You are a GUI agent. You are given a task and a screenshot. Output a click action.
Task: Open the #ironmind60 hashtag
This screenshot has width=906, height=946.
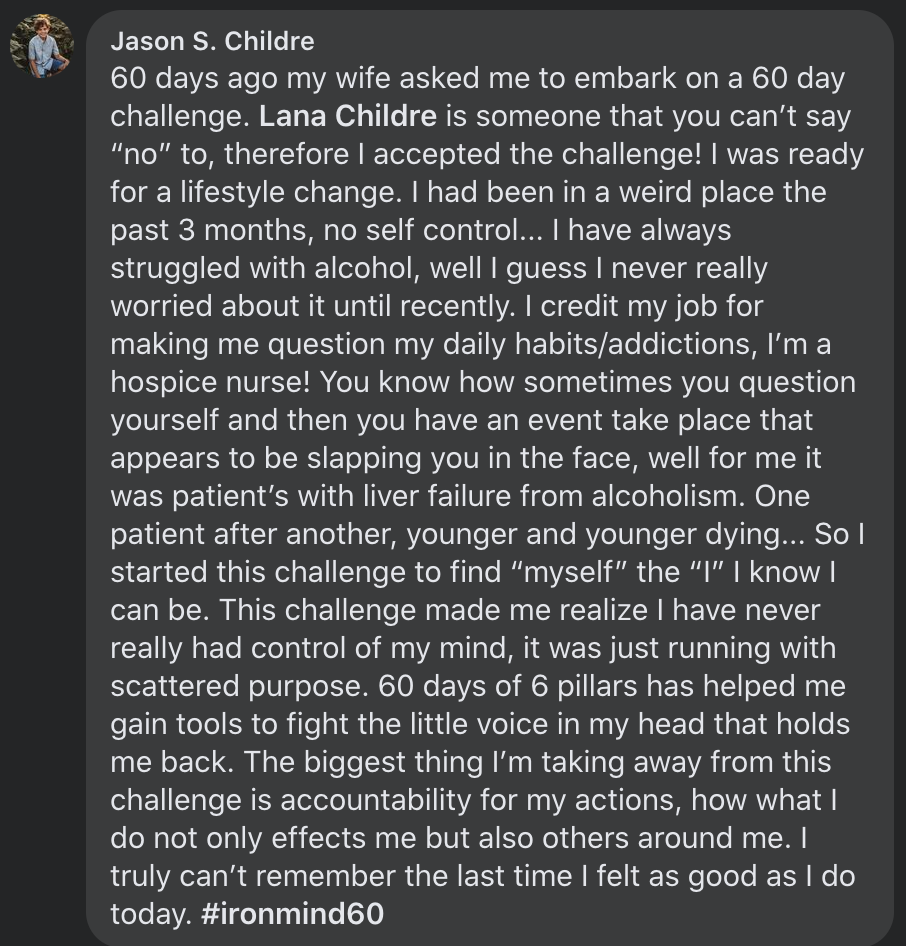coord(293,913)
